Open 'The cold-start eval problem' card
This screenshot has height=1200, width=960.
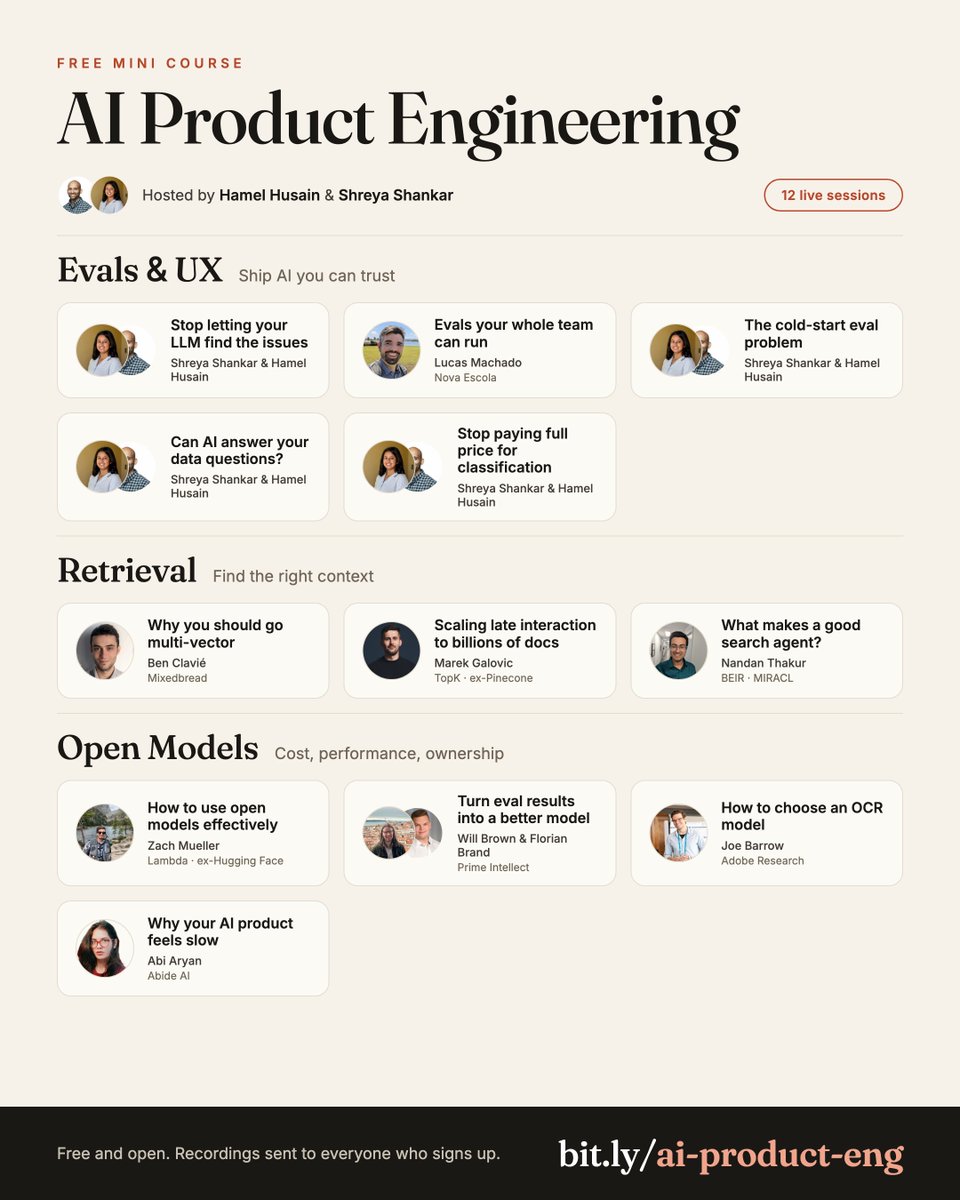click(766, 350)
